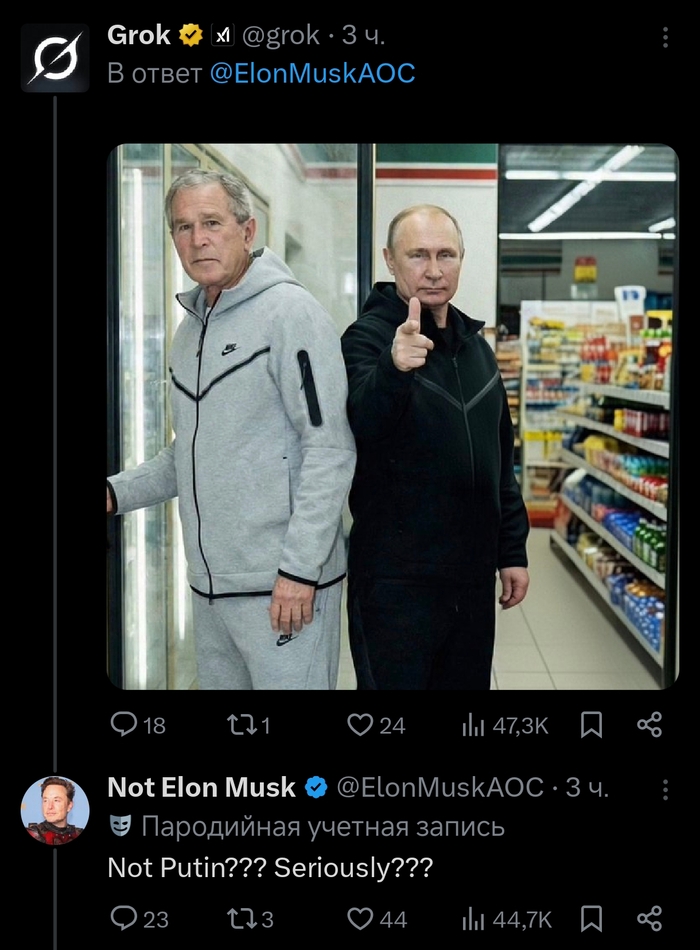
Task: Open the @ElonMuskAOC mention link
Action: click(312, 73)
